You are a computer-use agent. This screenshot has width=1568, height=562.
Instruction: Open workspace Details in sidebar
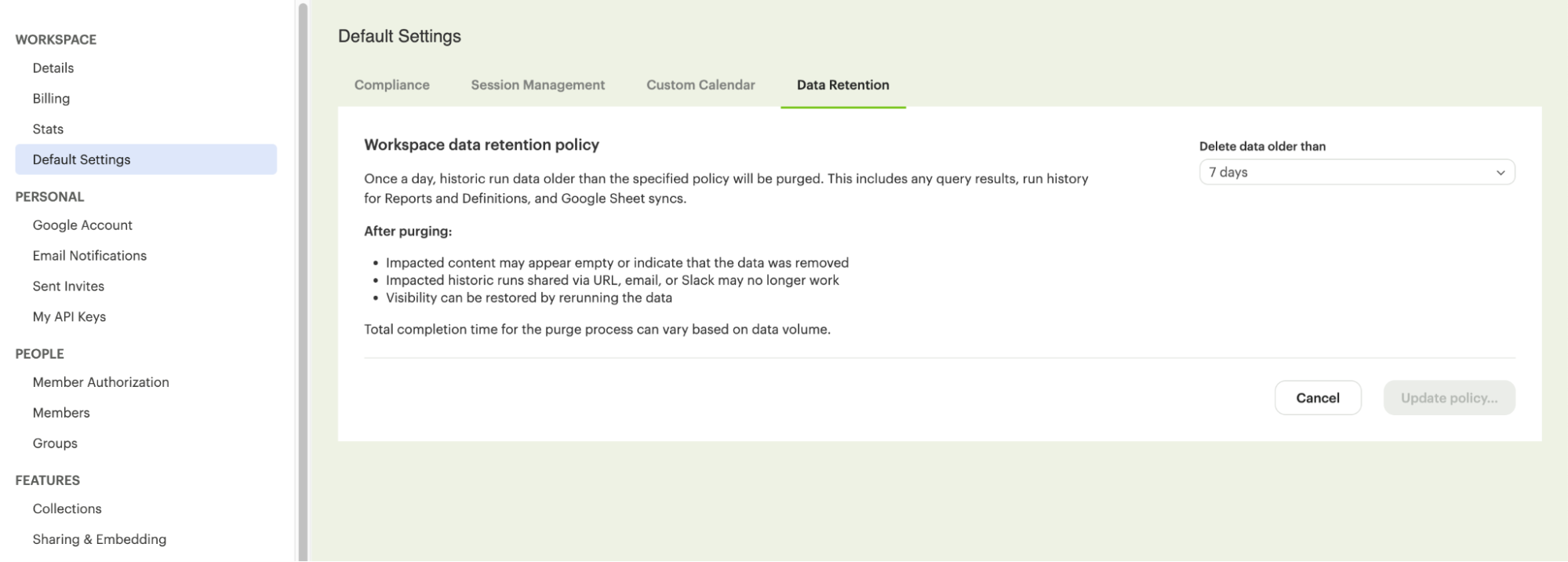click(x=53, y=68)
